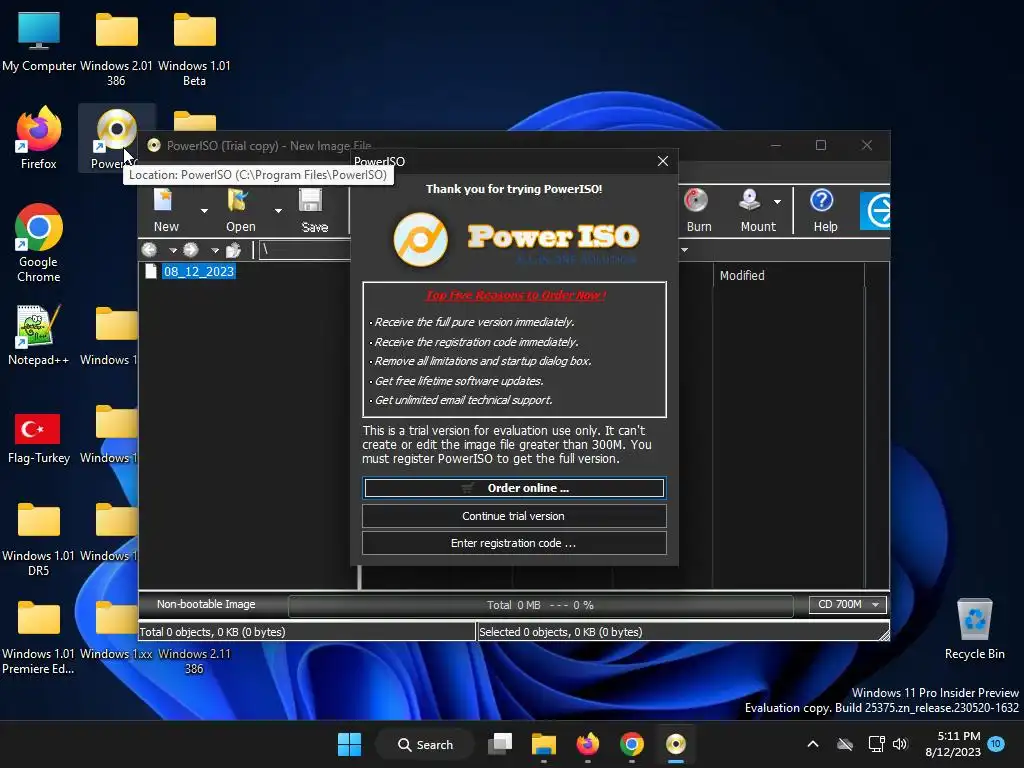Click Selected 0 objects status bar text
The height and width of the screenshot is (768, 1024).
click(560, 632)
